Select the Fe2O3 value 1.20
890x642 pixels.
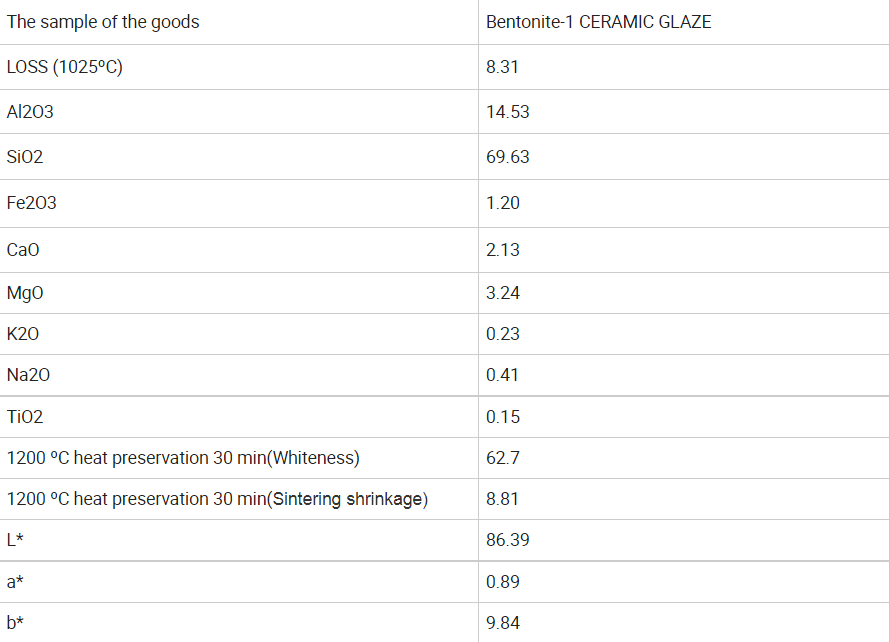click(x=503, y=203)
